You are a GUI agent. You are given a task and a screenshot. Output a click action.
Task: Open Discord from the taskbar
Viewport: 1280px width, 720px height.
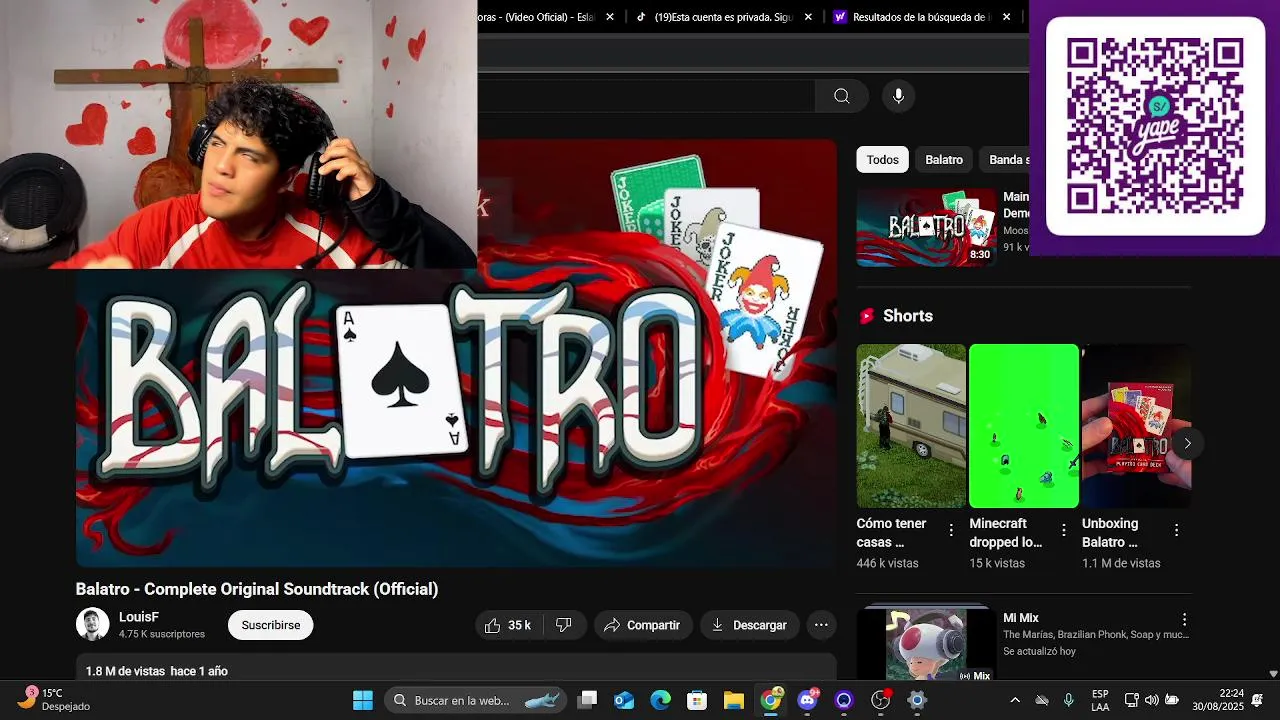click(807, 700)
